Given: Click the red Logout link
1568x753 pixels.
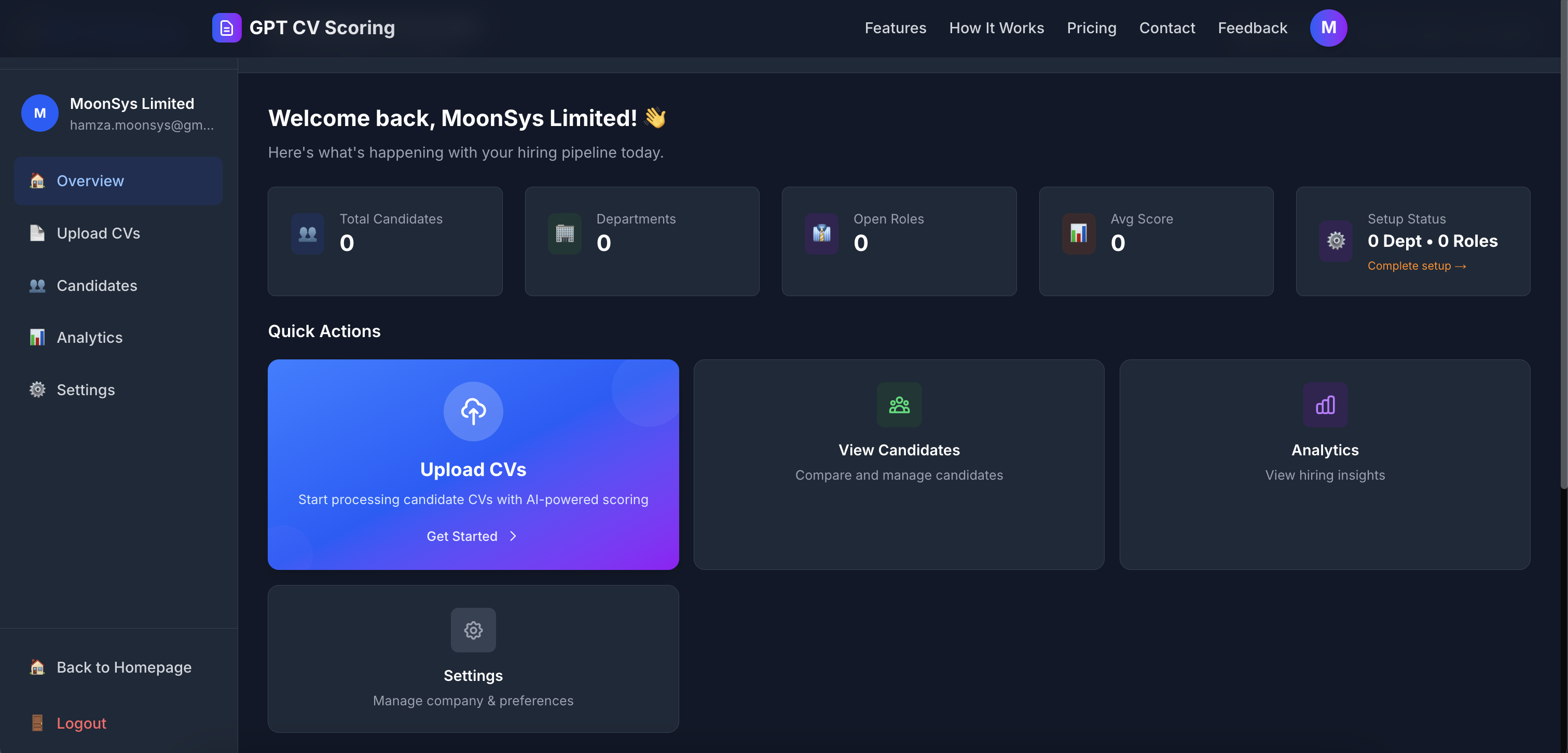Looking at the screenshot, I should (x=81, y=723).
